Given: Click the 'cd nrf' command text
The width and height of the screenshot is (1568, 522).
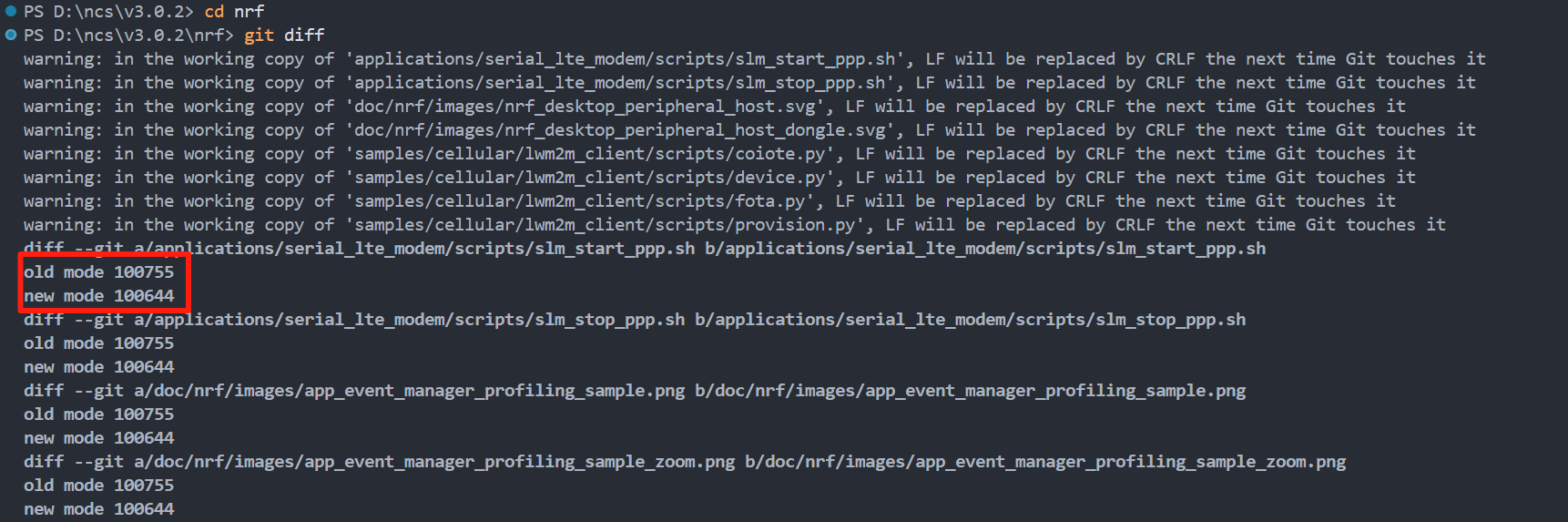Looking at the screenshot, I should coord(234,12).
